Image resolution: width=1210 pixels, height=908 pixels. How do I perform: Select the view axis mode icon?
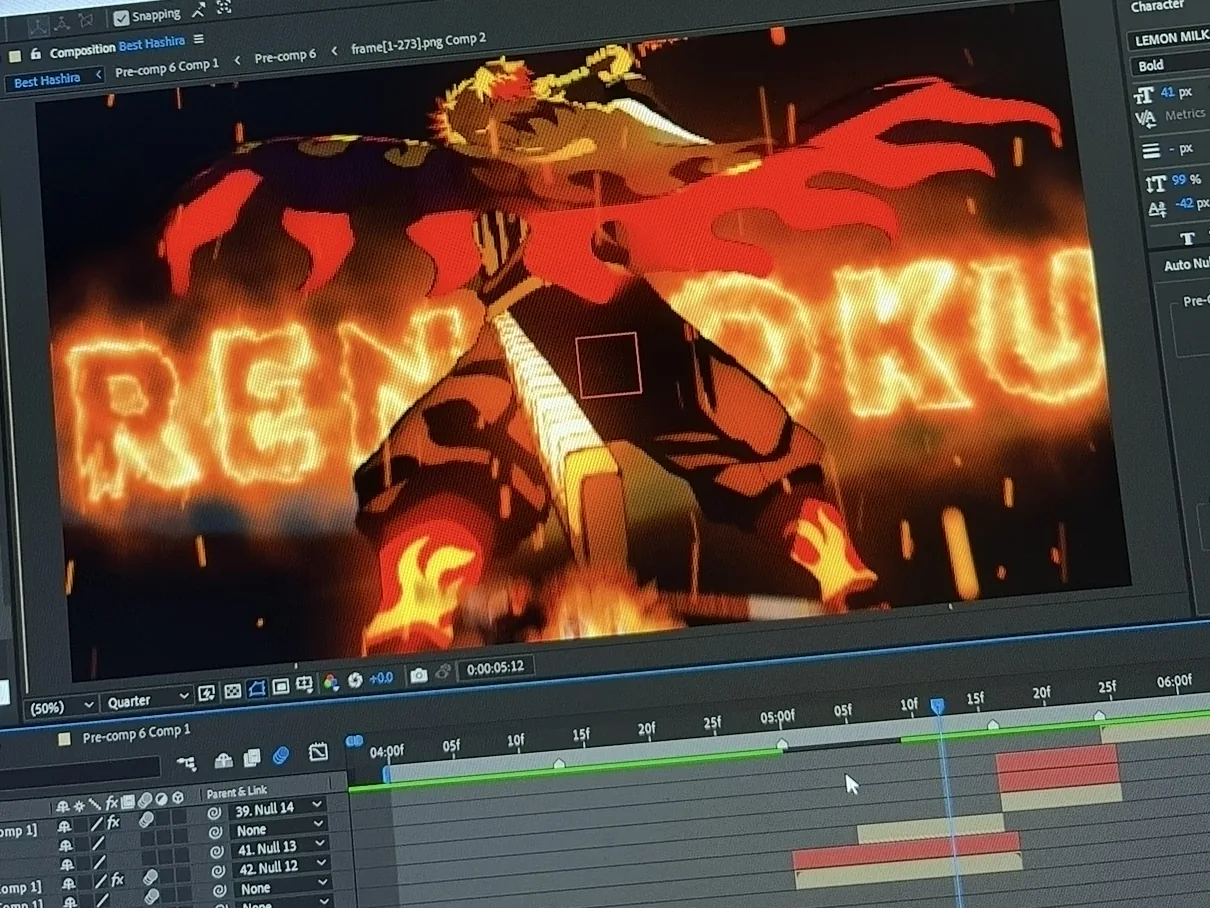click(x=86, y=20)
